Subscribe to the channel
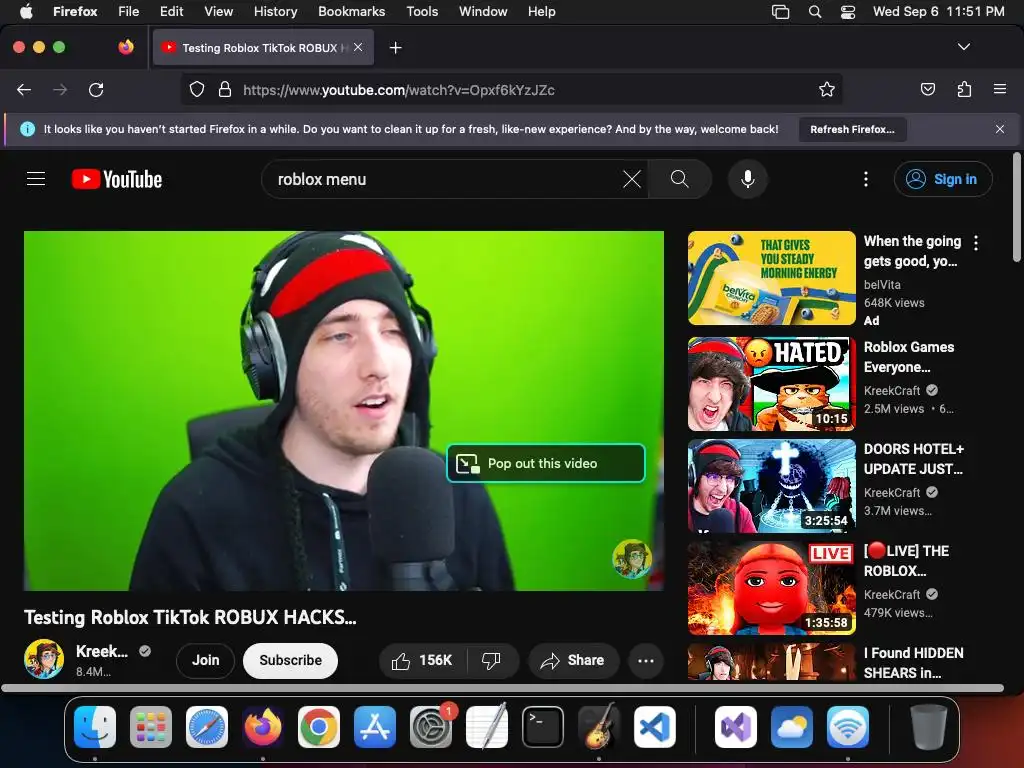Viewport: 1024px width, 768px height. click(x=290, y=661)
